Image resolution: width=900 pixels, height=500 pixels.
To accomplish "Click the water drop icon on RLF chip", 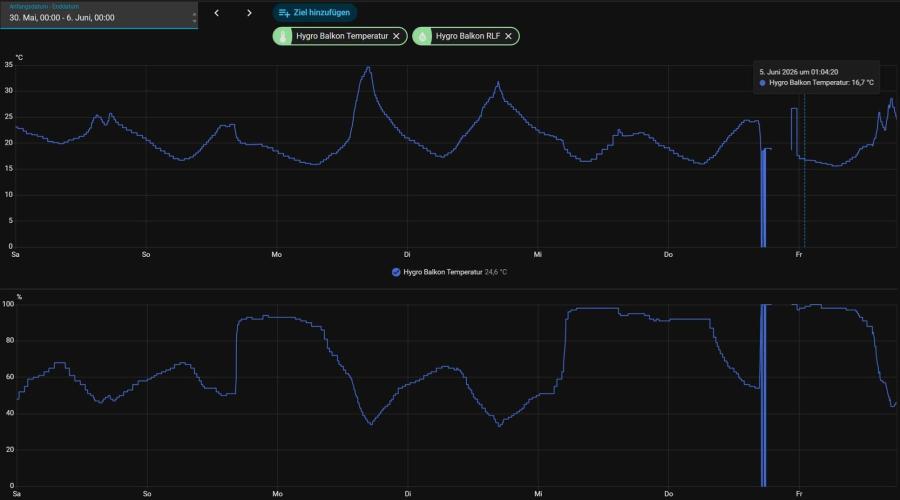I will pos(422,36).
